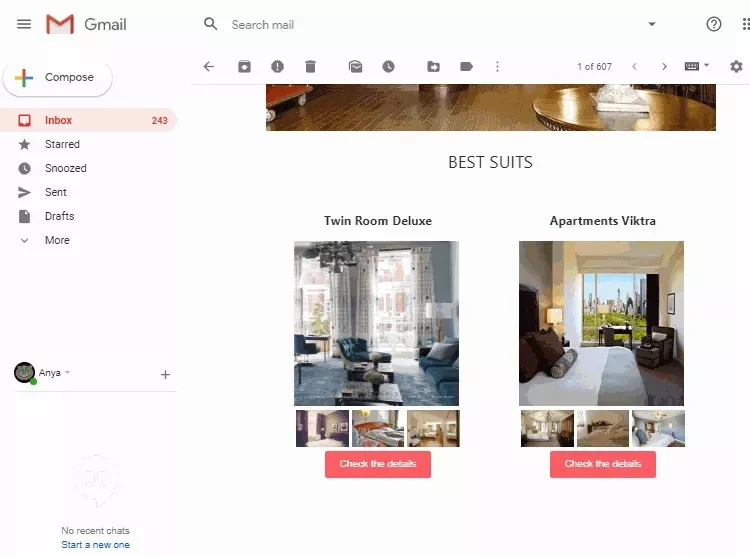Go back to inbox arrow
The height and width of the screenshot is (555, 750).
tap(209, 67)
